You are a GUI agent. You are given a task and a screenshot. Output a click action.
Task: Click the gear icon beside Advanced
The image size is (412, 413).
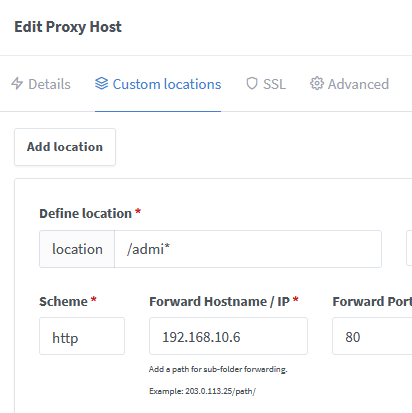317,83
